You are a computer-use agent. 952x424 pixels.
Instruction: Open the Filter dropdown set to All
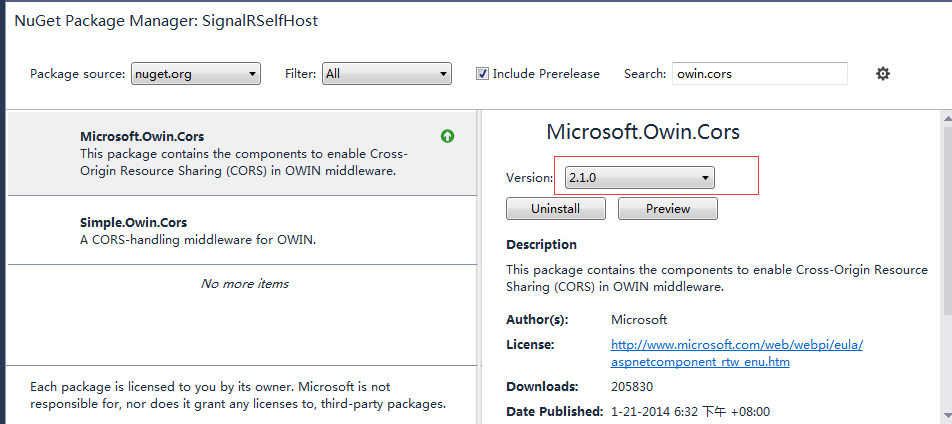click(x=387, y=74)
